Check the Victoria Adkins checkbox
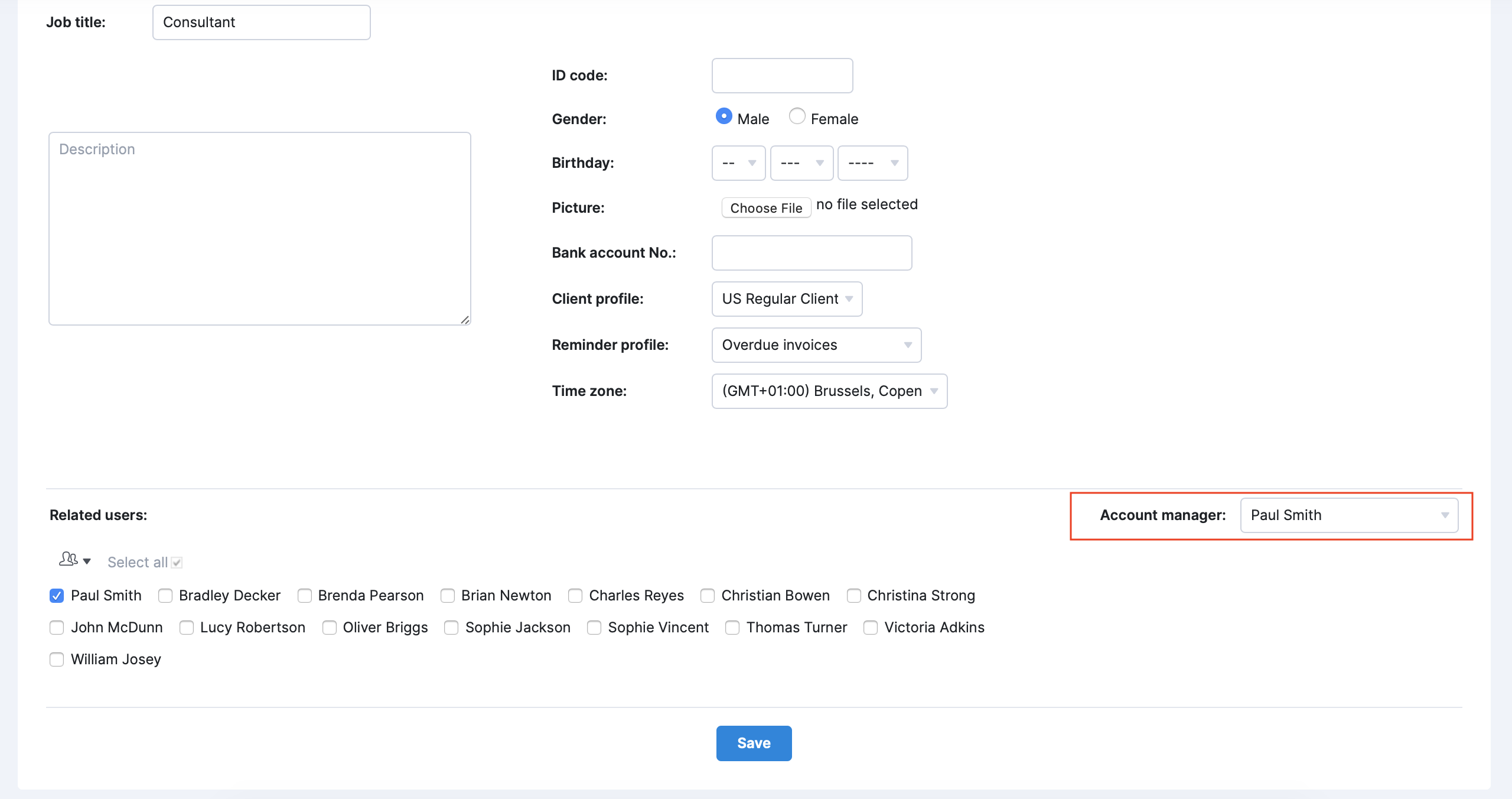 871,628
